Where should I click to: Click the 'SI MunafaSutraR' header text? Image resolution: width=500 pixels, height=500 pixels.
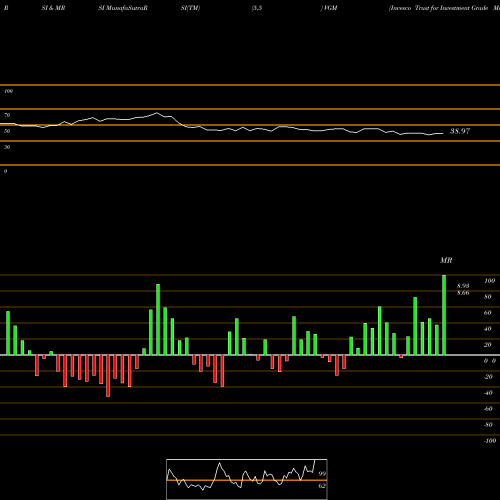(x=123, y=8)
